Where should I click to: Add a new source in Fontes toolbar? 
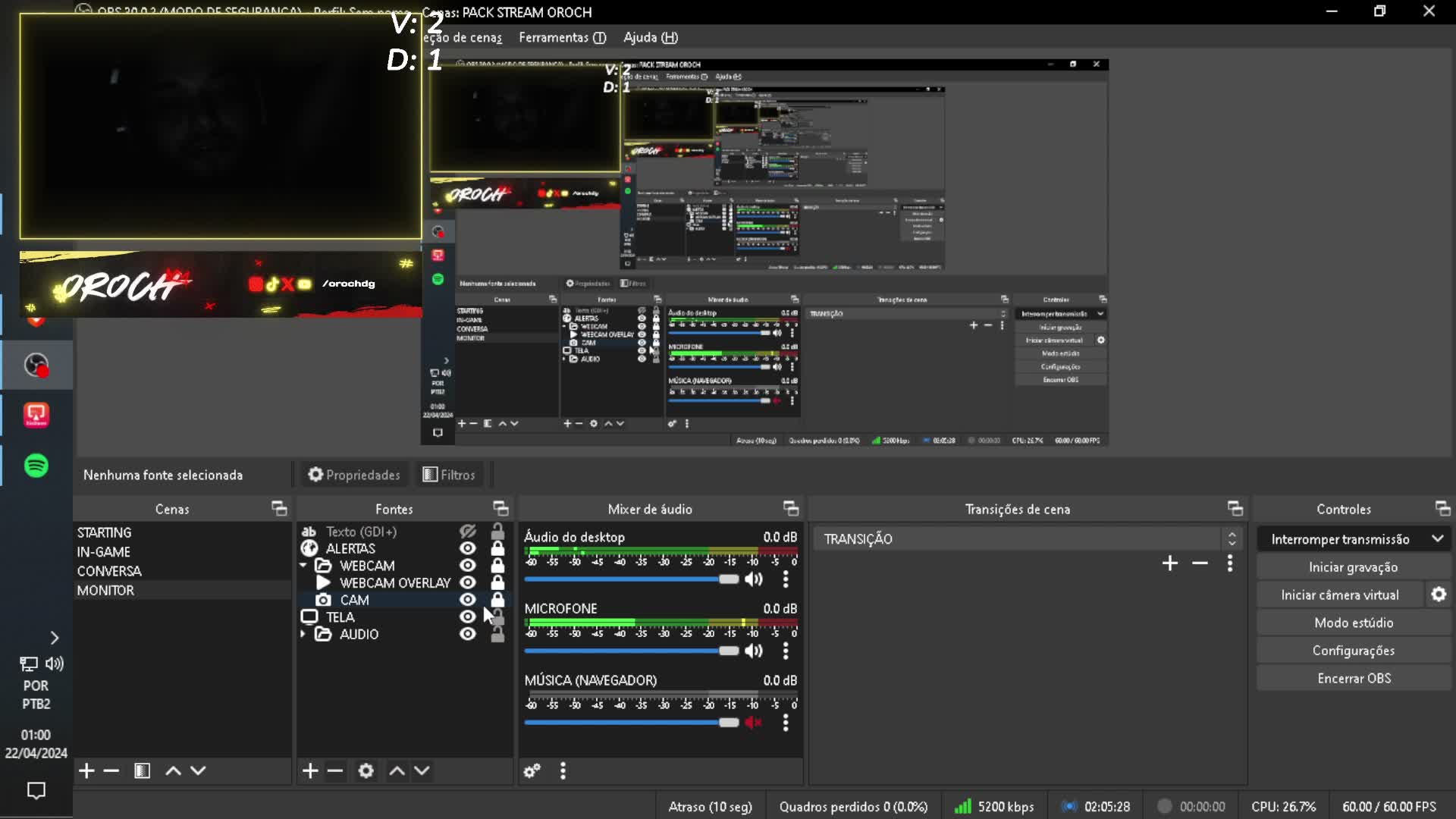[x=310, y=771]
